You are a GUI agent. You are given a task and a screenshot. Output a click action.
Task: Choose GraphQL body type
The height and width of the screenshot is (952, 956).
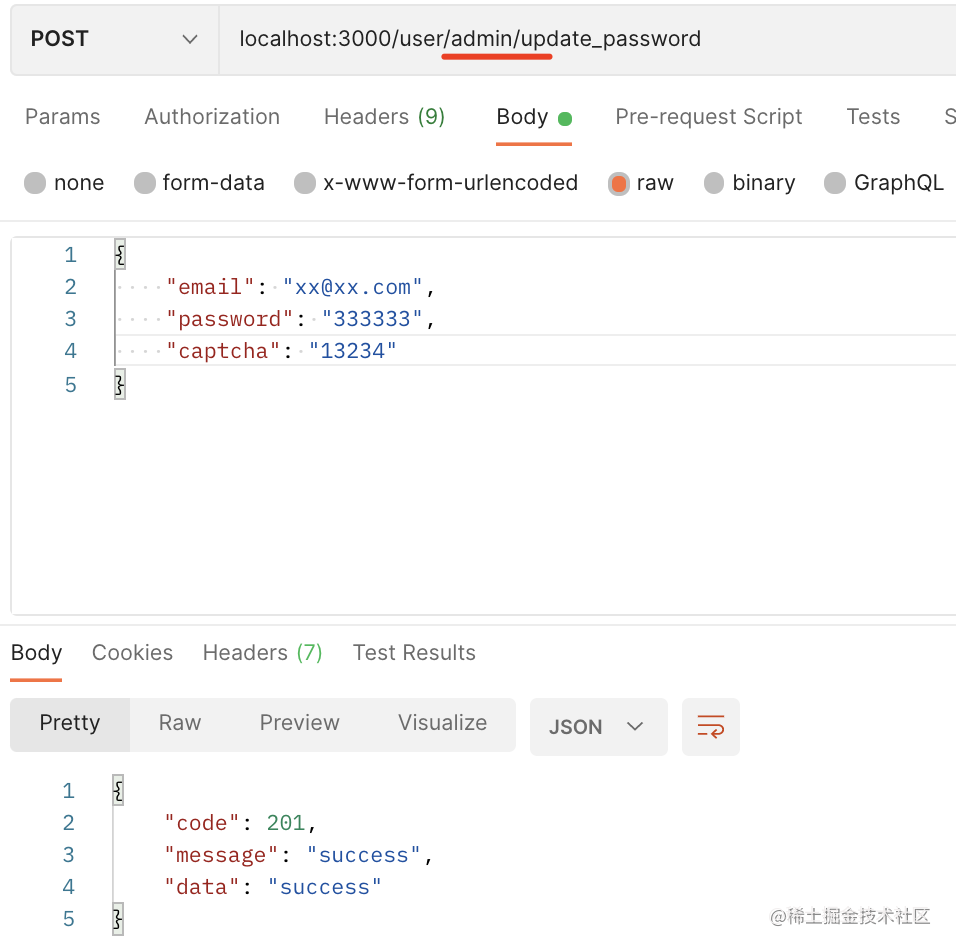click(x=835, y=183)
